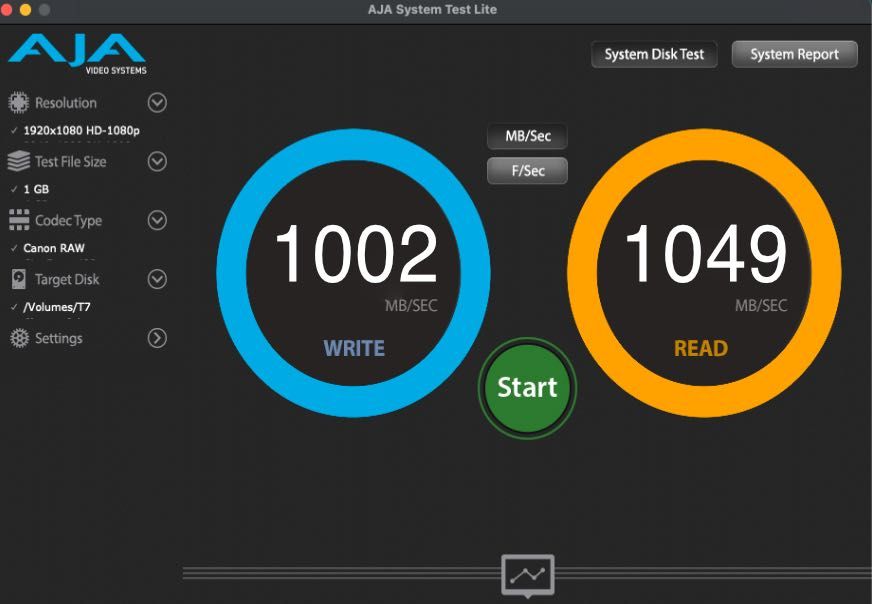872x604 pixels.
Task: Click the Settings gear icon
Action: [x=19, y=338]
